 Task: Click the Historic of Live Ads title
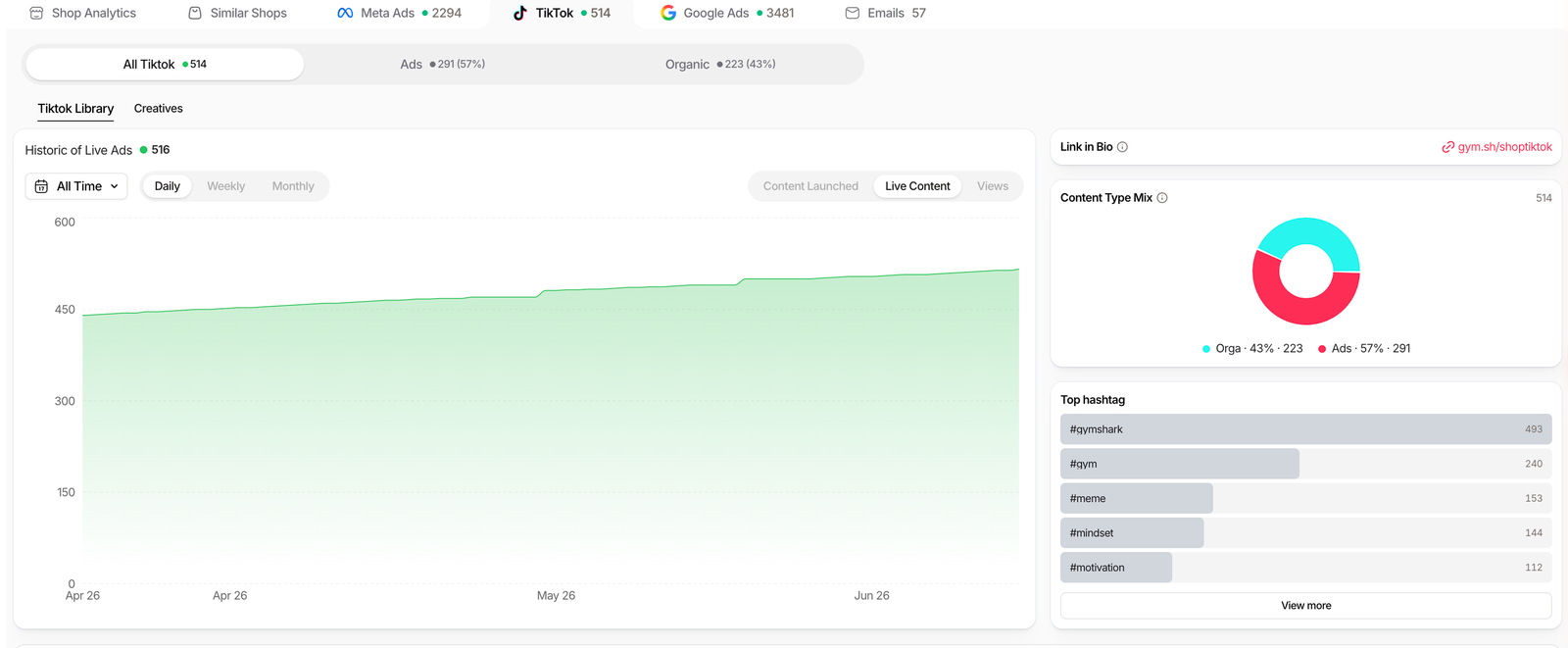(x=78, y=150)
